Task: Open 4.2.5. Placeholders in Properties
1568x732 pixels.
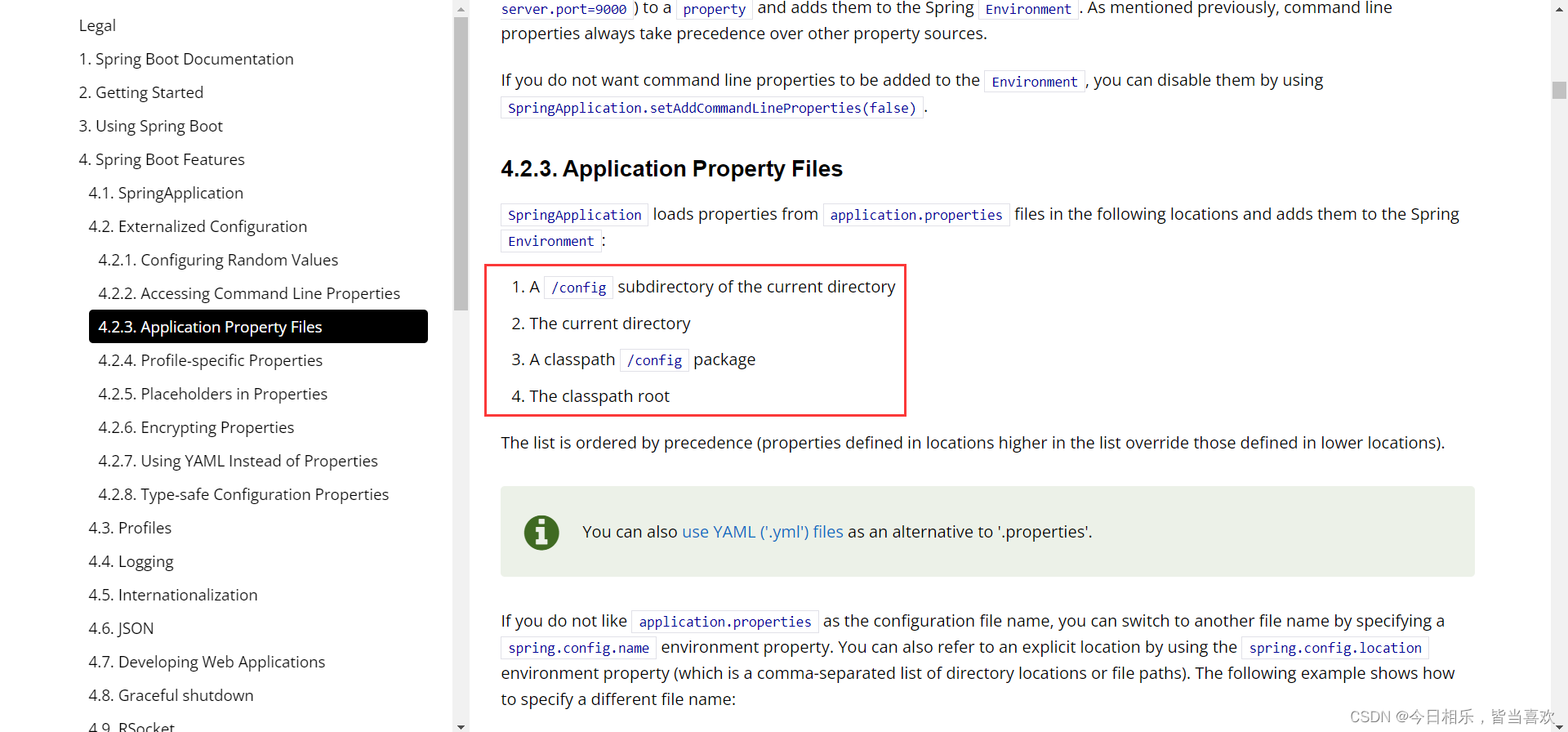Action: pos(213,394)
